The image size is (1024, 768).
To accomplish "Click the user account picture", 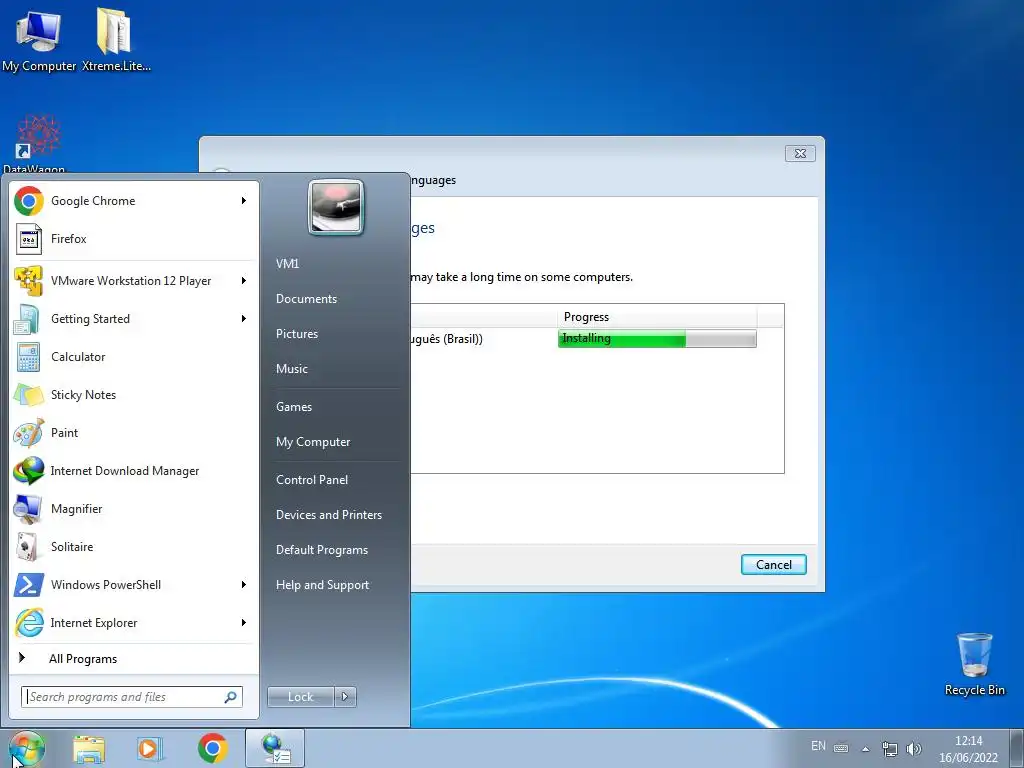I will [x=336, y=207].
